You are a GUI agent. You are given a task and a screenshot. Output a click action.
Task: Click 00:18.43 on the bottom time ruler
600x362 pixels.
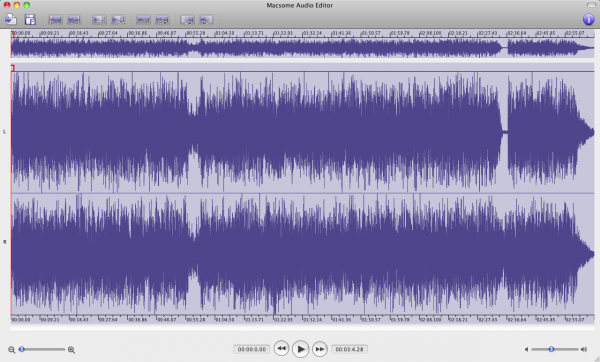coord(79,320)
